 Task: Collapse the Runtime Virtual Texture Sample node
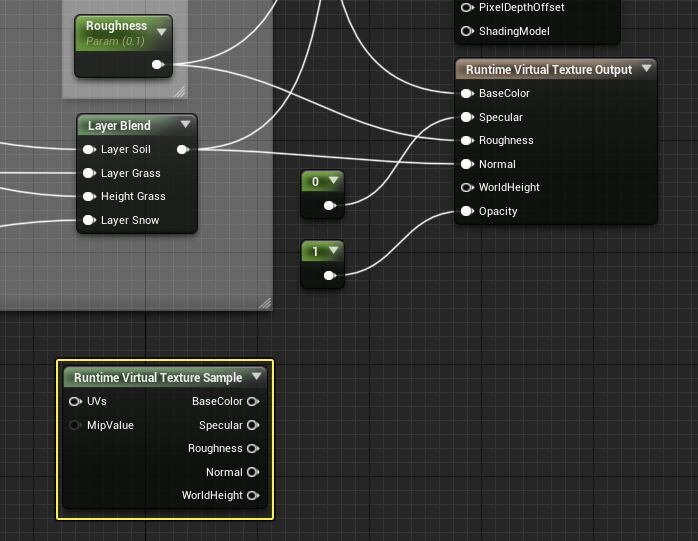(x=257, y=377)
